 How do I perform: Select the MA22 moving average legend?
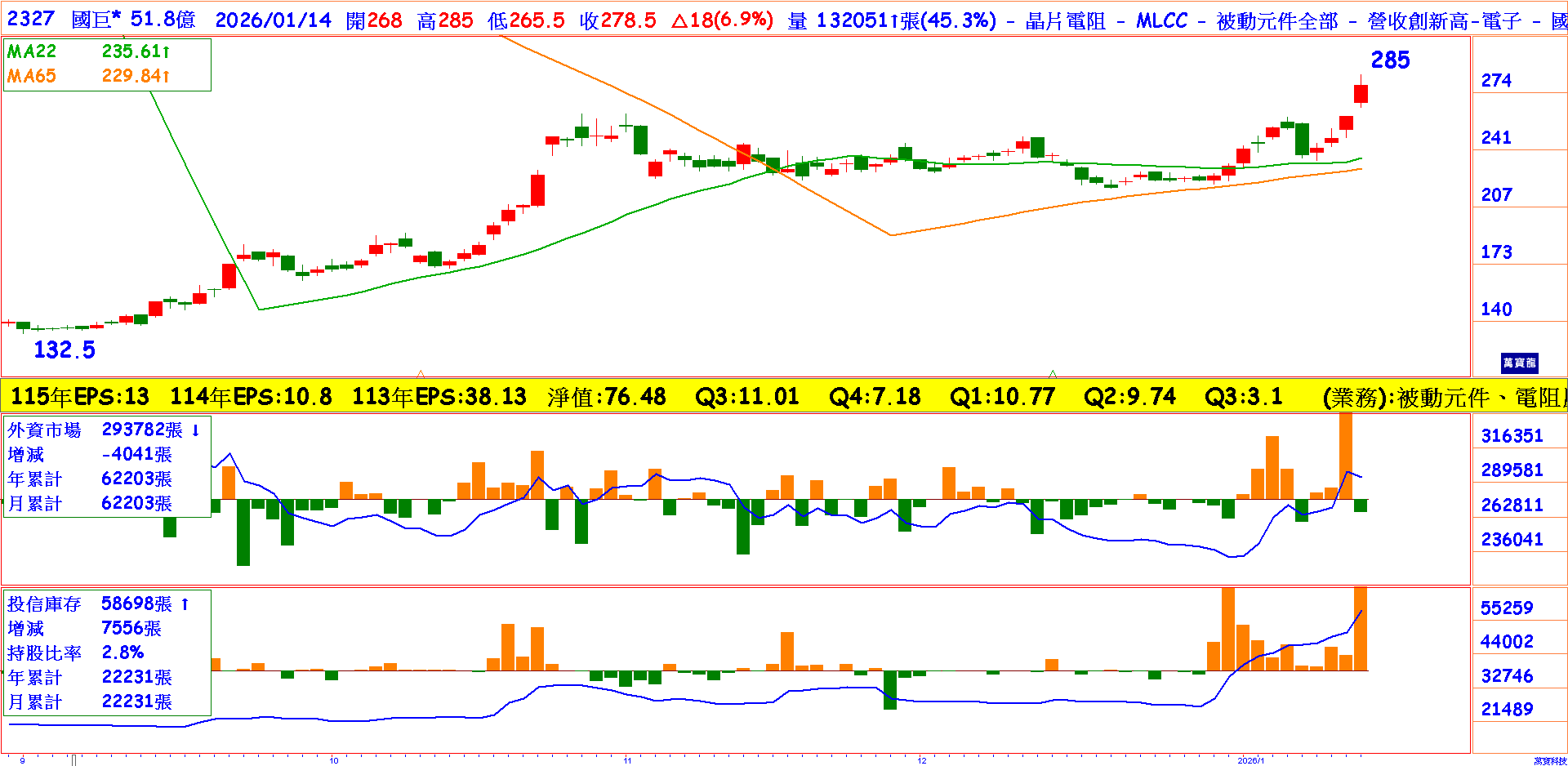tap(32, 51)
